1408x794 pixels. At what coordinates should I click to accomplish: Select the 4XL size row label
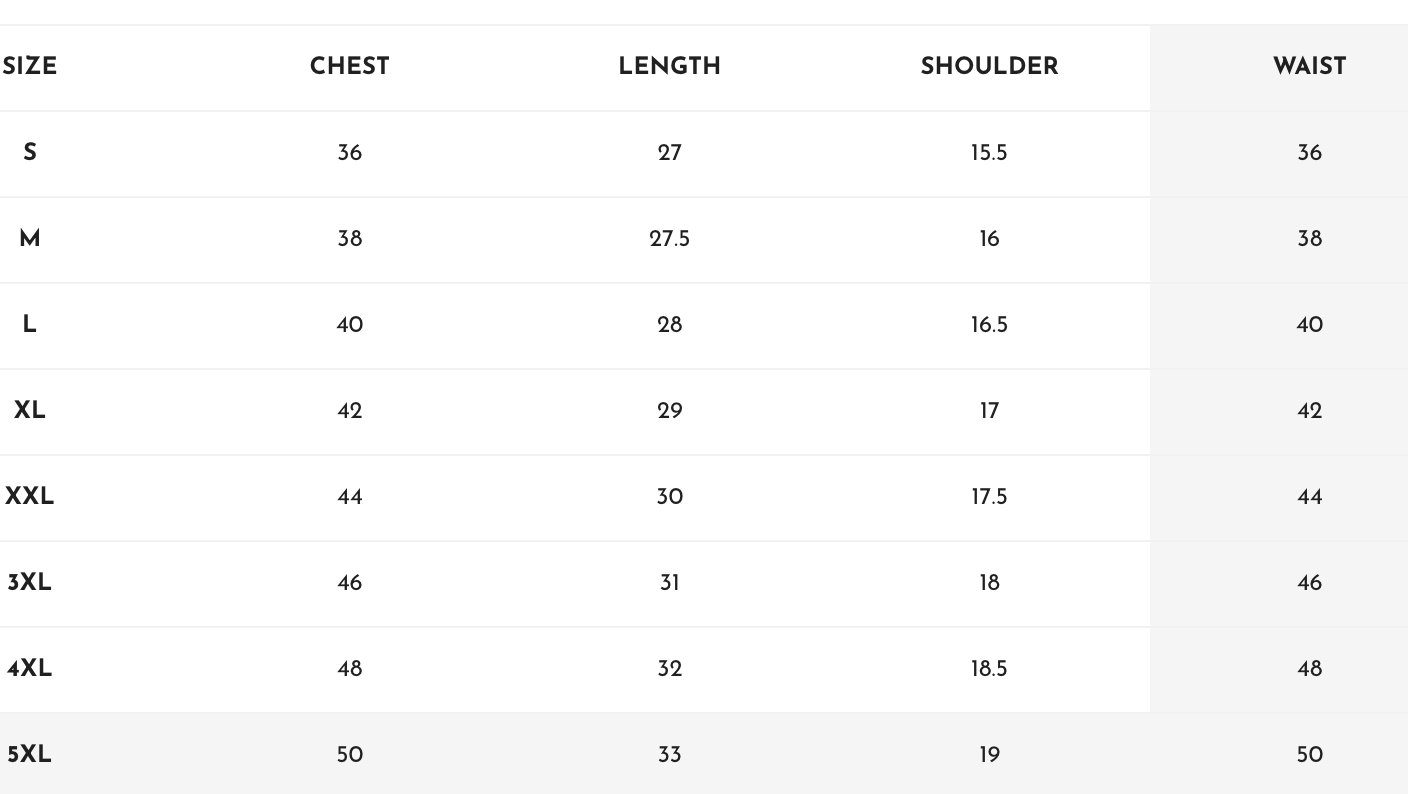click(x=30, y=669)
